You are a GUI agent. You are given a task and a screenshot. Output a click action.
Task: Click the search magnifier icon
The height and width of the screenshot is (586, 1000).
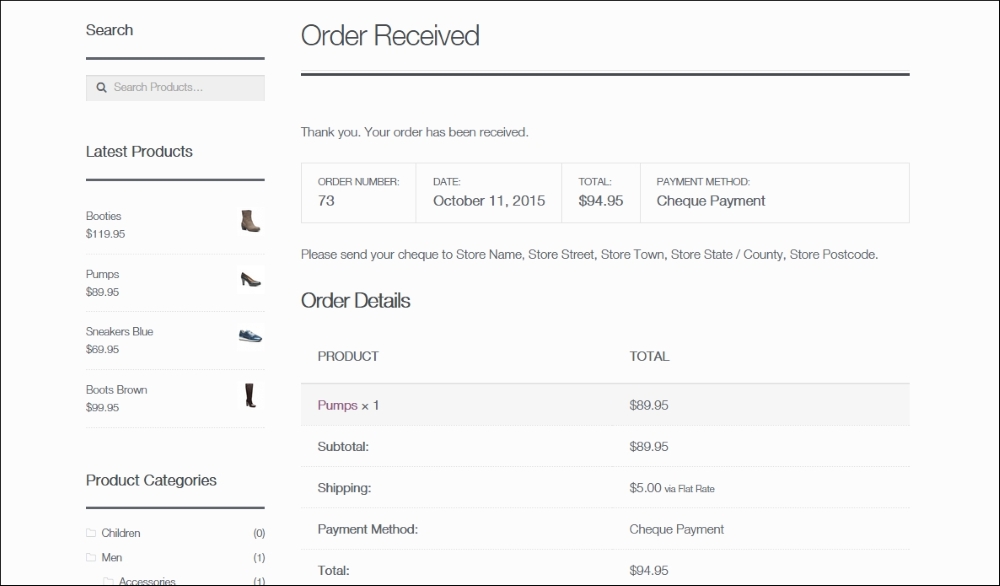(x=101, y=87)
